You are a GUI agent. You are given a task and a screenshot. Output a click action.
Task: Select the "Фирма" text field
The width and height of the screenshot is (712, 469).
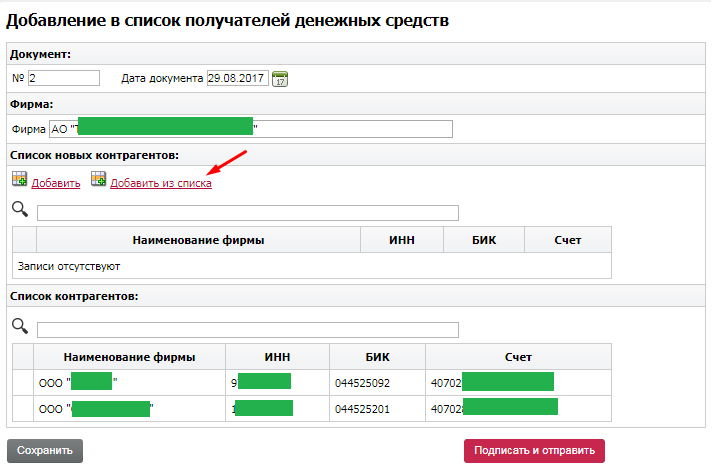(250, 128)
